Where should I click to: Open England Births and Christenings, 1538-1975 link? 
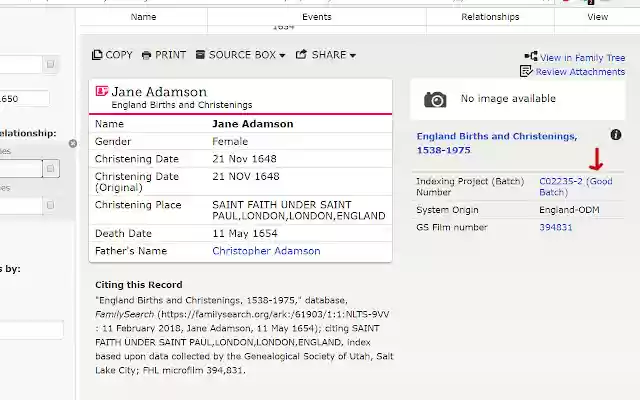click(x=497, y=143)
